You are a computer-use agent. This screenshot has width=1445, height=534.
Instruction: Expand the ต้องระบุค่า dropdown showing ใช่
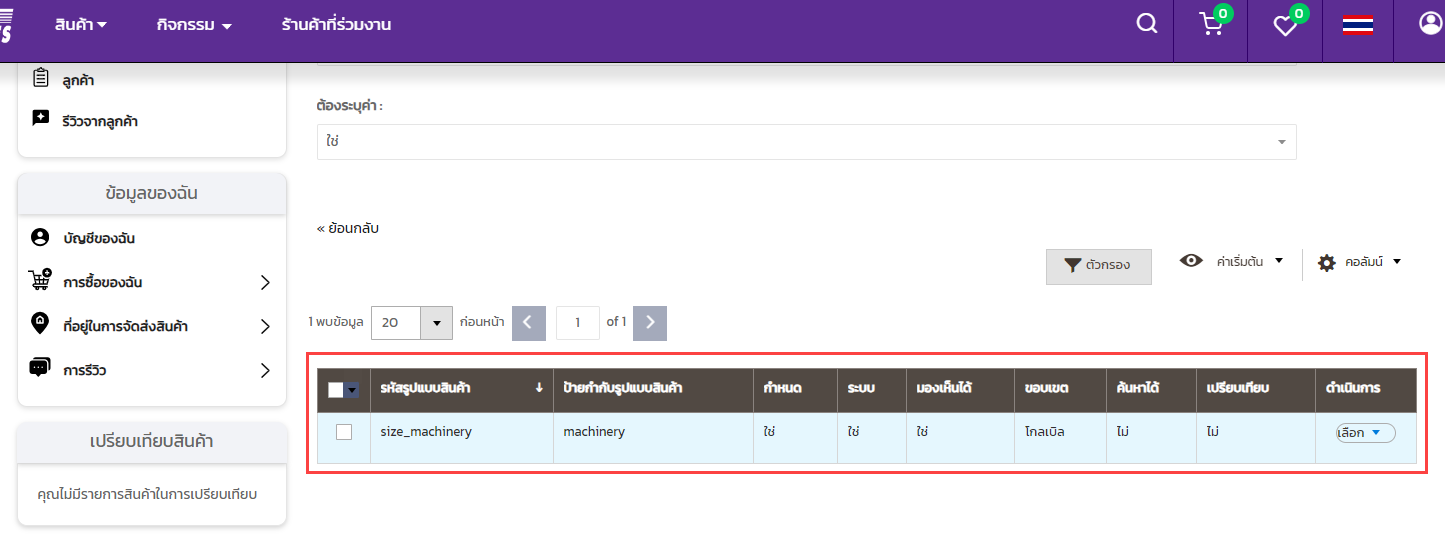pos(806,142)
